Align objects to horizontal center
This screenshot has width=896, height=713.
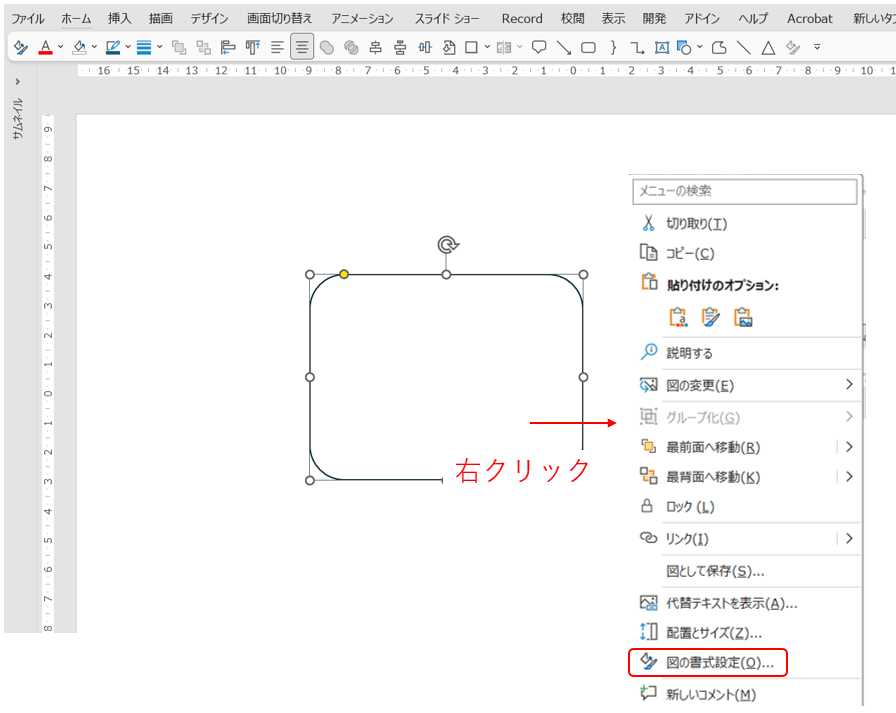(x=375, y=47)
